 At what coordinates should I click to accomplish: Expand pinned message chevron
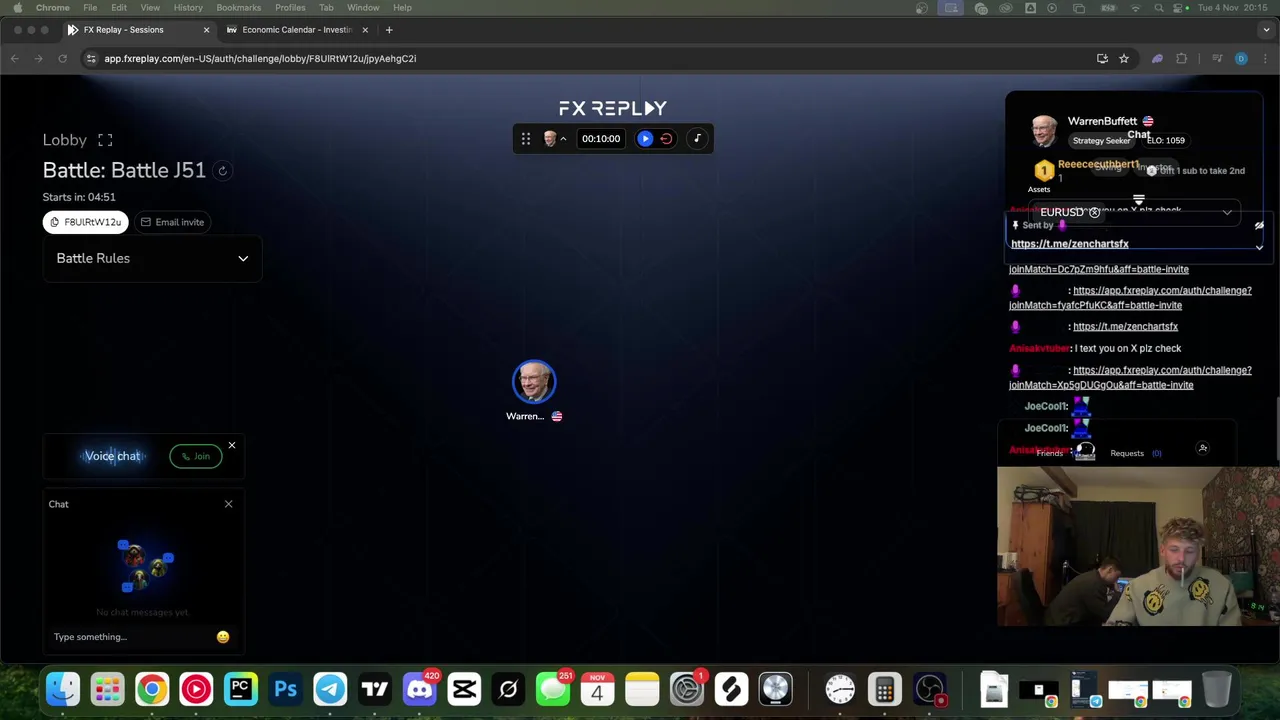1259,246
